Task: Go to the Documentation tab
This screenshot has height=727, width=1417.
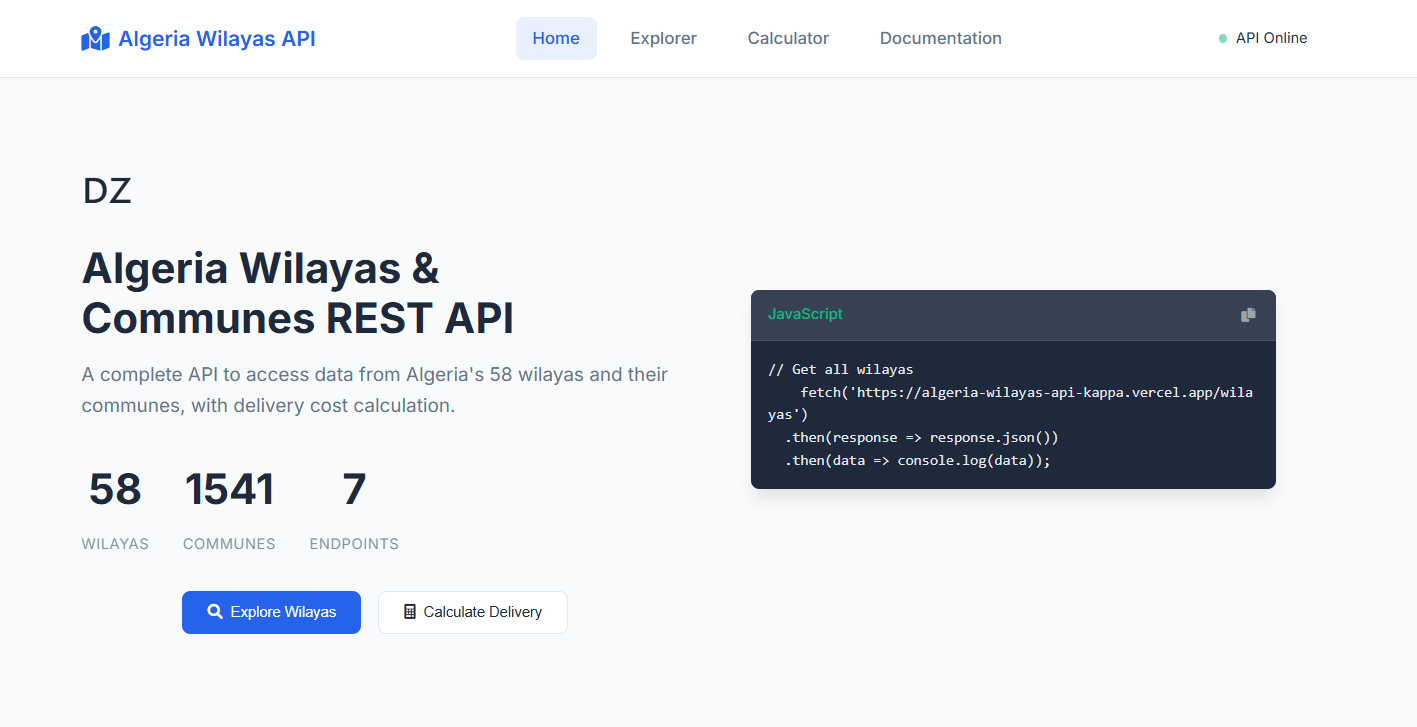Action: point(940,38)
